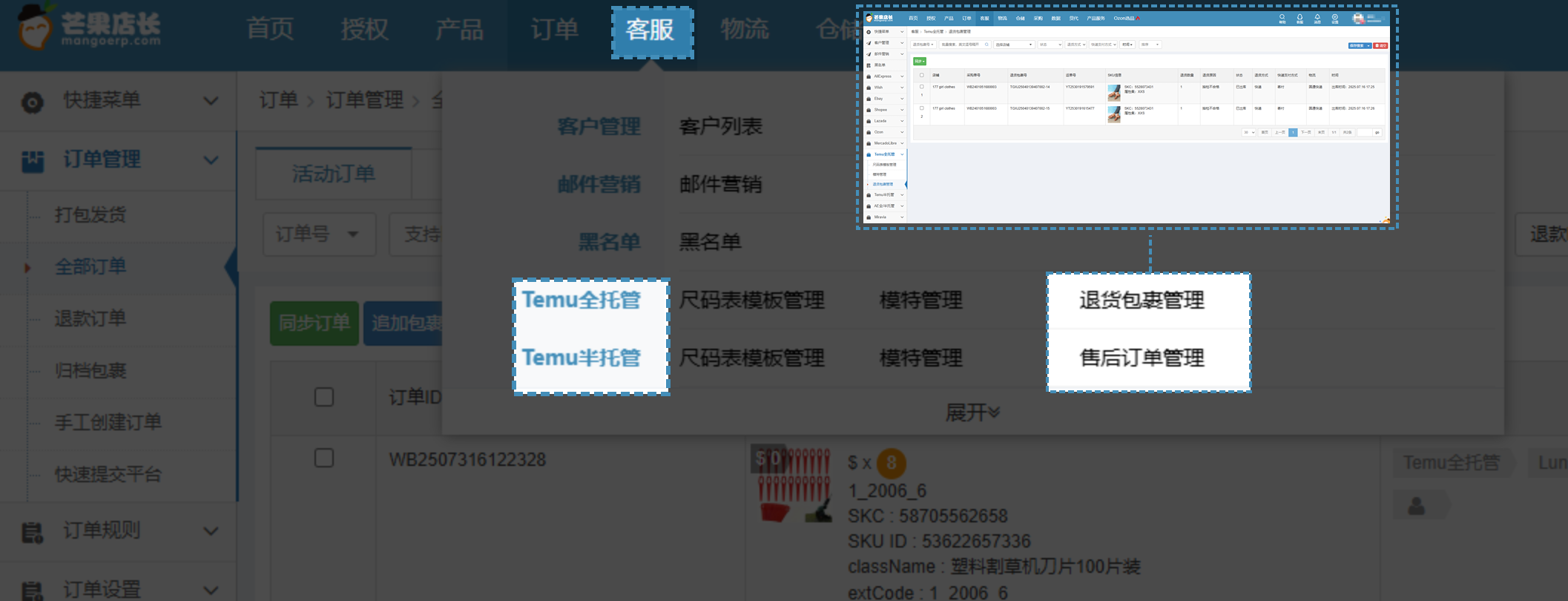This screenshot has height=601, width=1568.
Task: Open 手工创建订单 in sidebar
Action: 108,422
